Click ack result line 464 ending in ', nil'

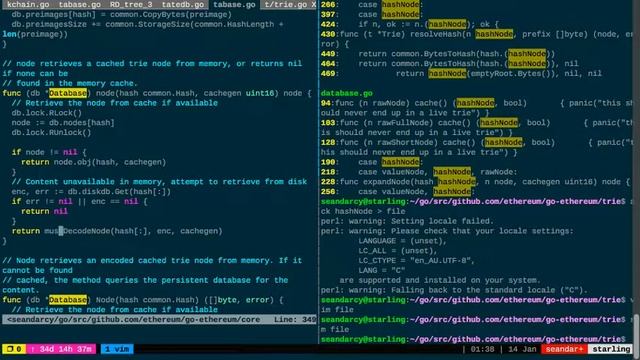[450, 64]
